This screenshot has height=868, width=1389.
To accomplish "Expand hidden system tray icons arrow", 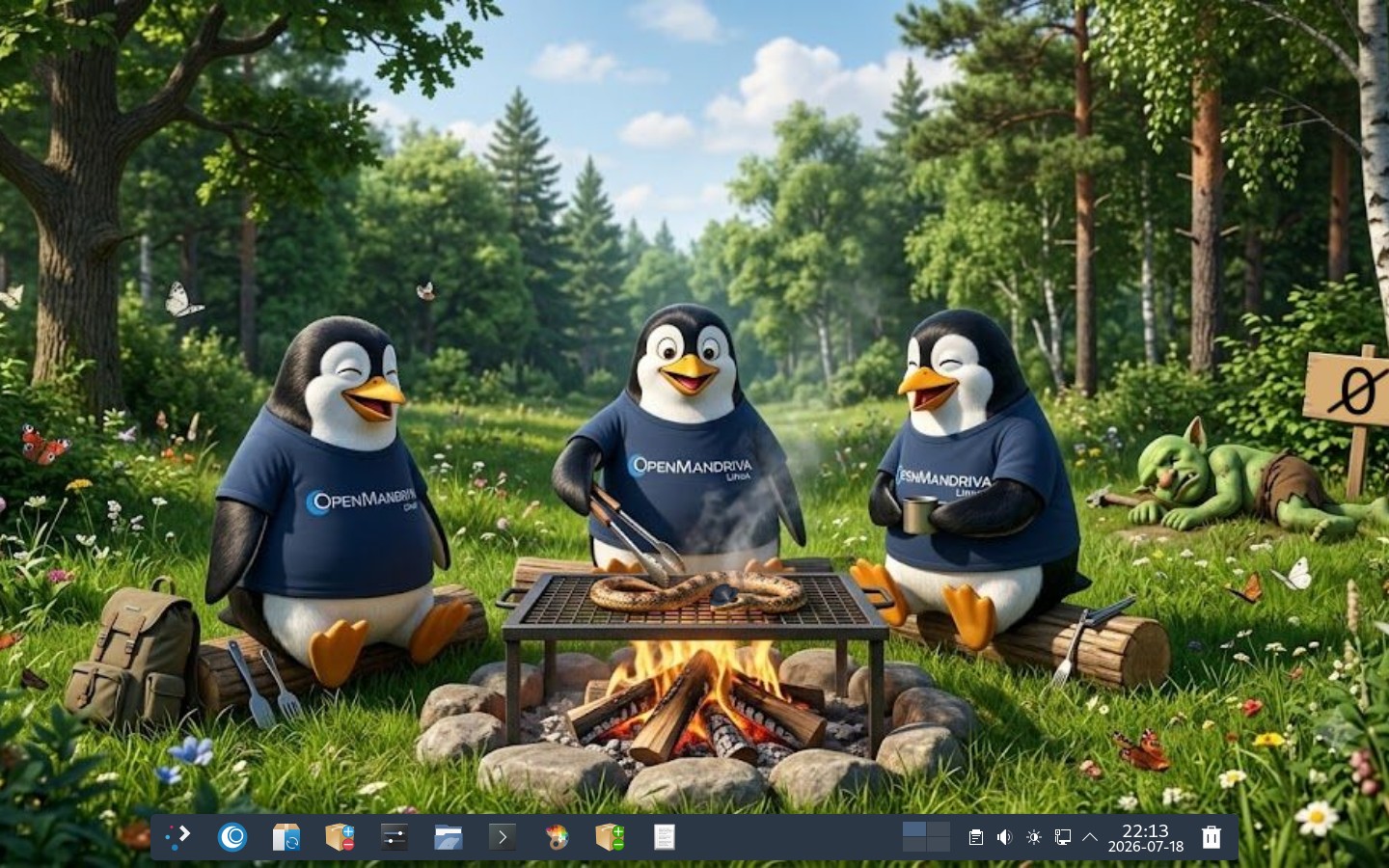I will pyautogui.click(x=1090, y=837).
